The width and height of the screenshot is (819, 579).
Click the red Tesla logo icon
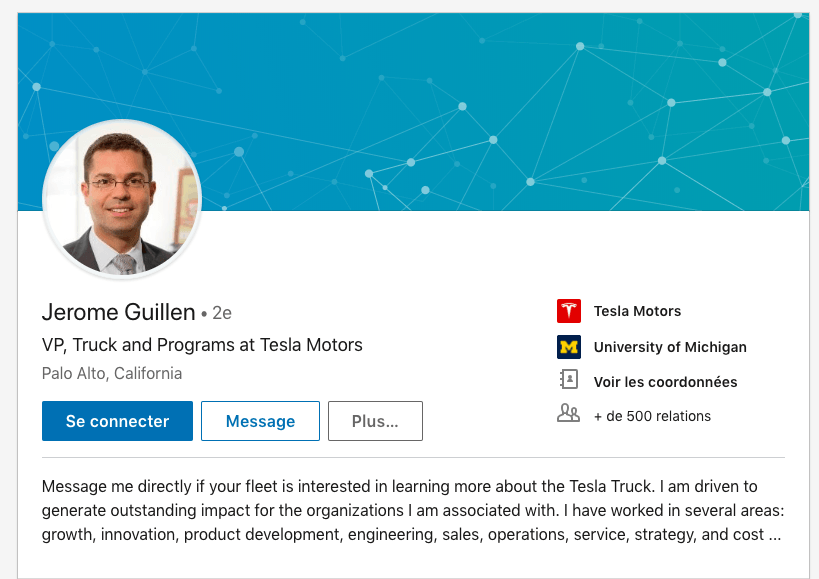(x=569, y=311)
